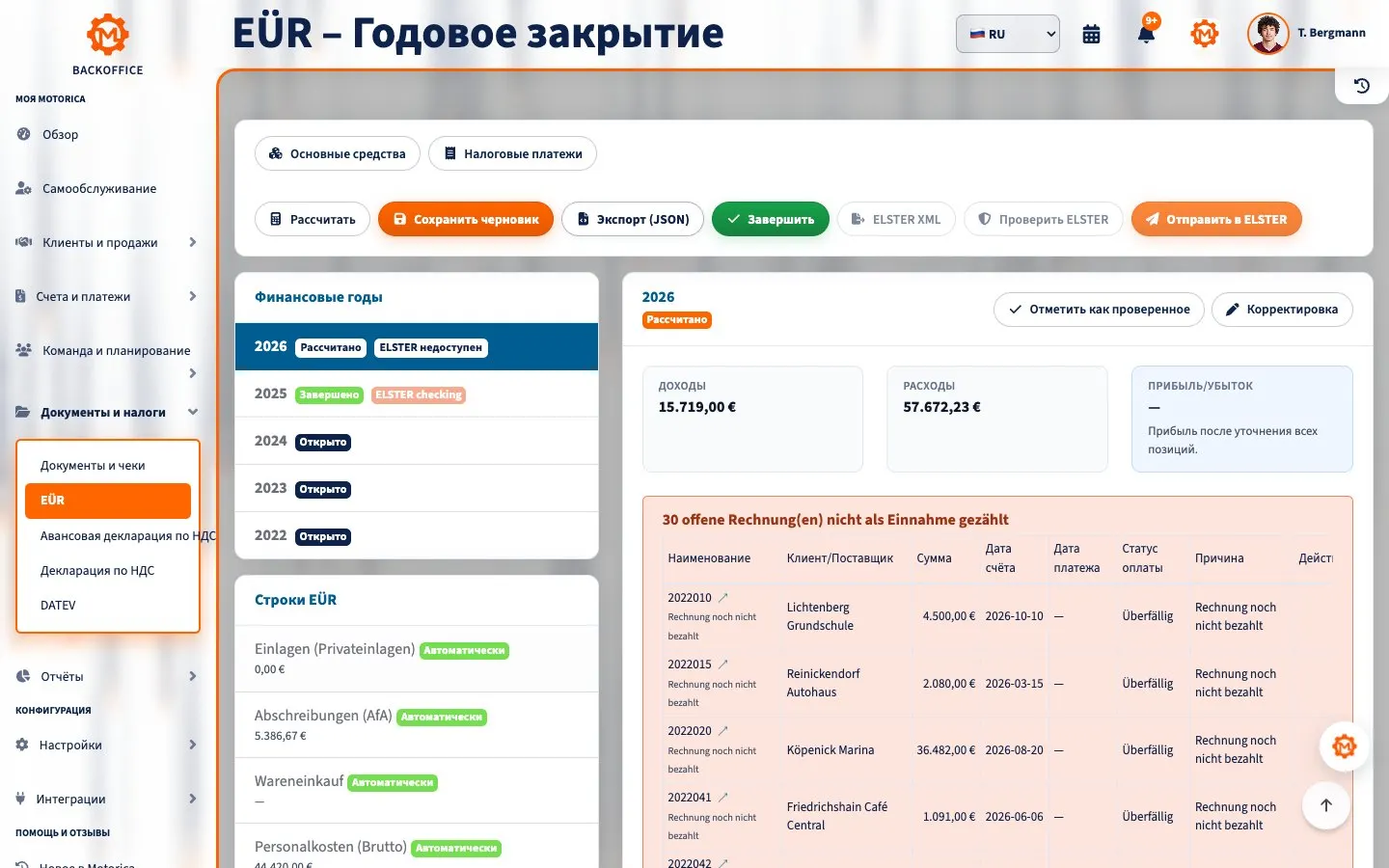Open Декларация по НДС menu item
The width and height of the screenshot is (1389, 868).
click(108, 570)
